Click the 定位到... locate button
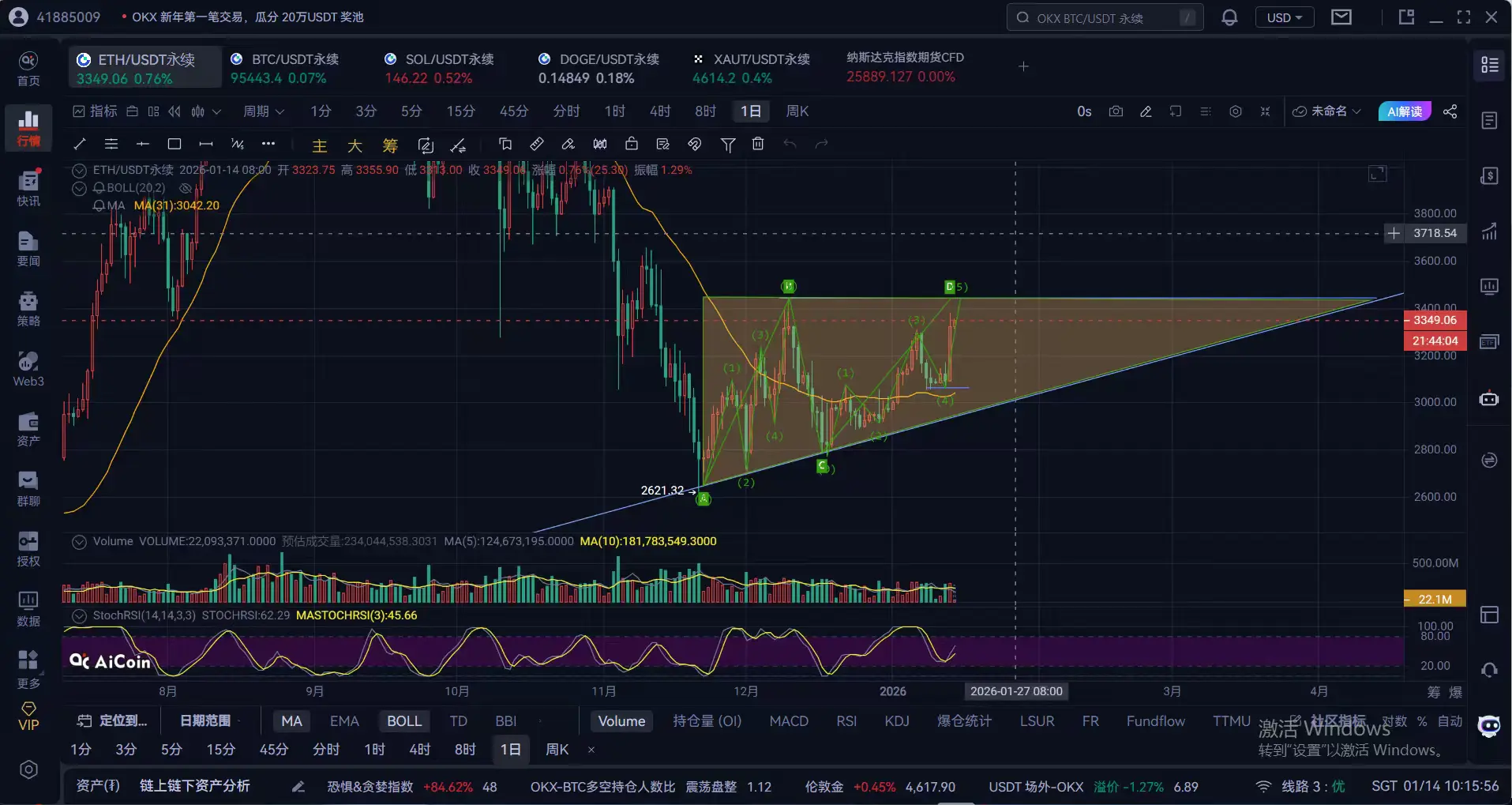Viewport: 1512px width, 805px height. [112, 720]
